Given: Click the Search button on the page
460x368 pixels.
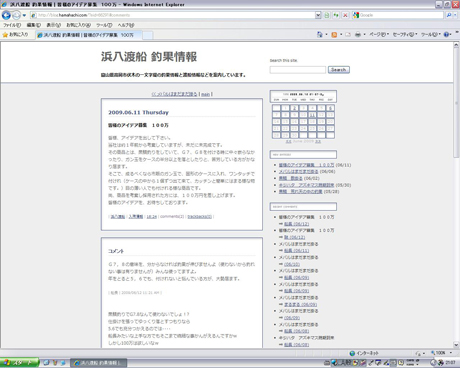Looking at the screenshot, I should point(339,70).
